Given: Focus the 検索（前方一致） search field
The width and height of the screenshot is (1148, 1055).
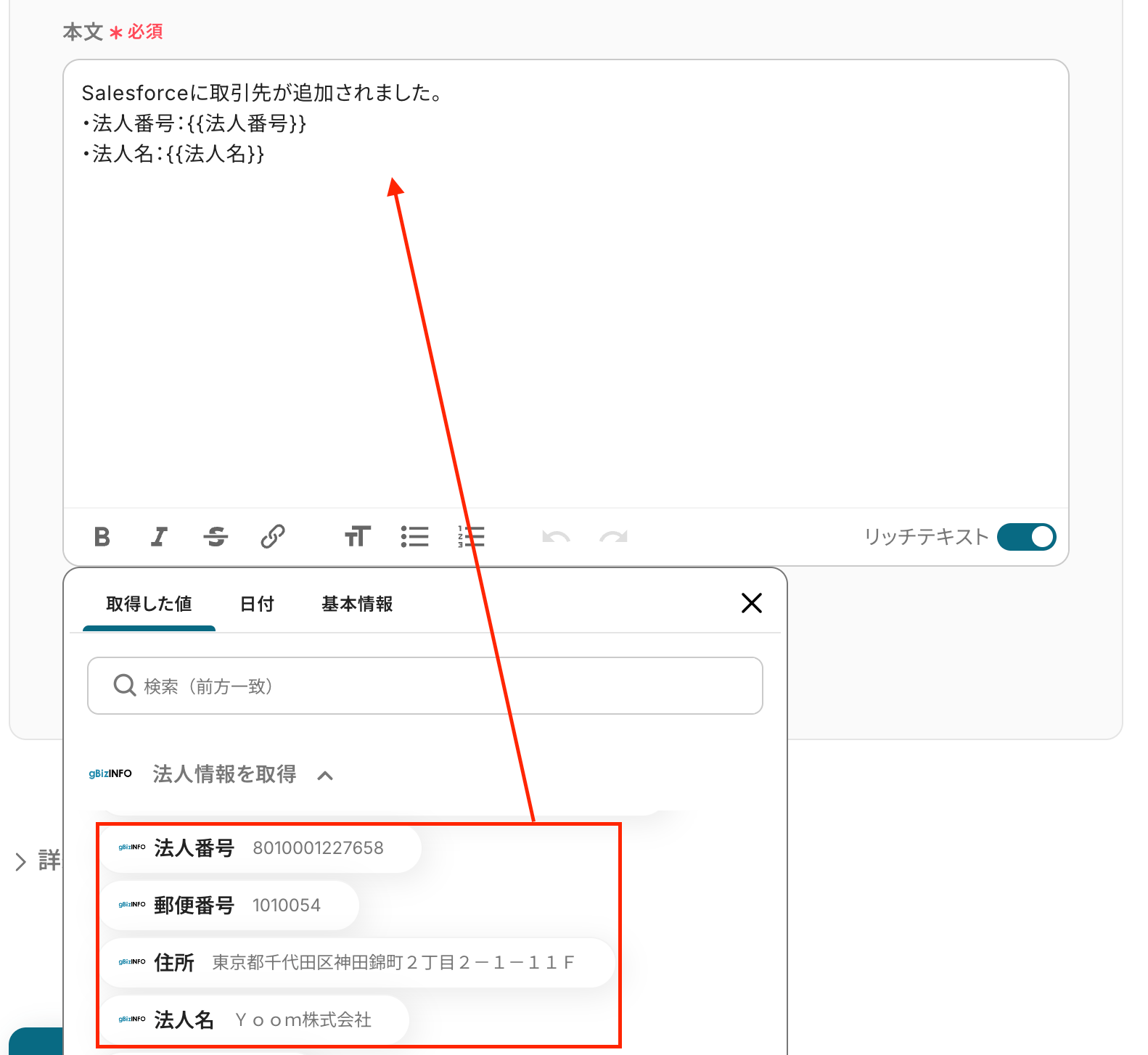Looking at the screenshot, I should 425,686.
